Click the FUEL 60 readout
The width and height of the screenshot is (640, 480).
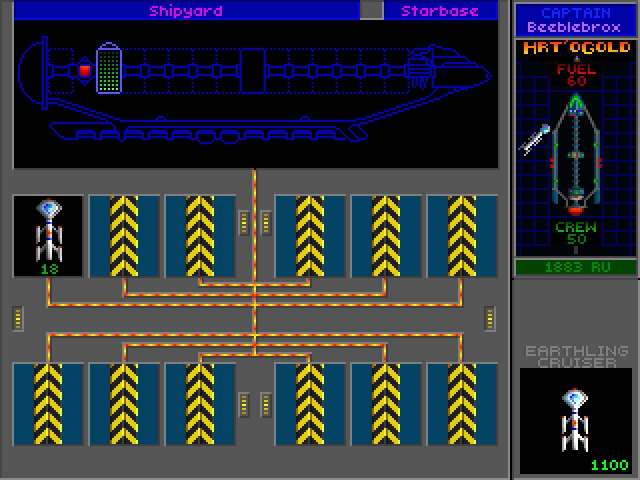(x=576, y=75)
